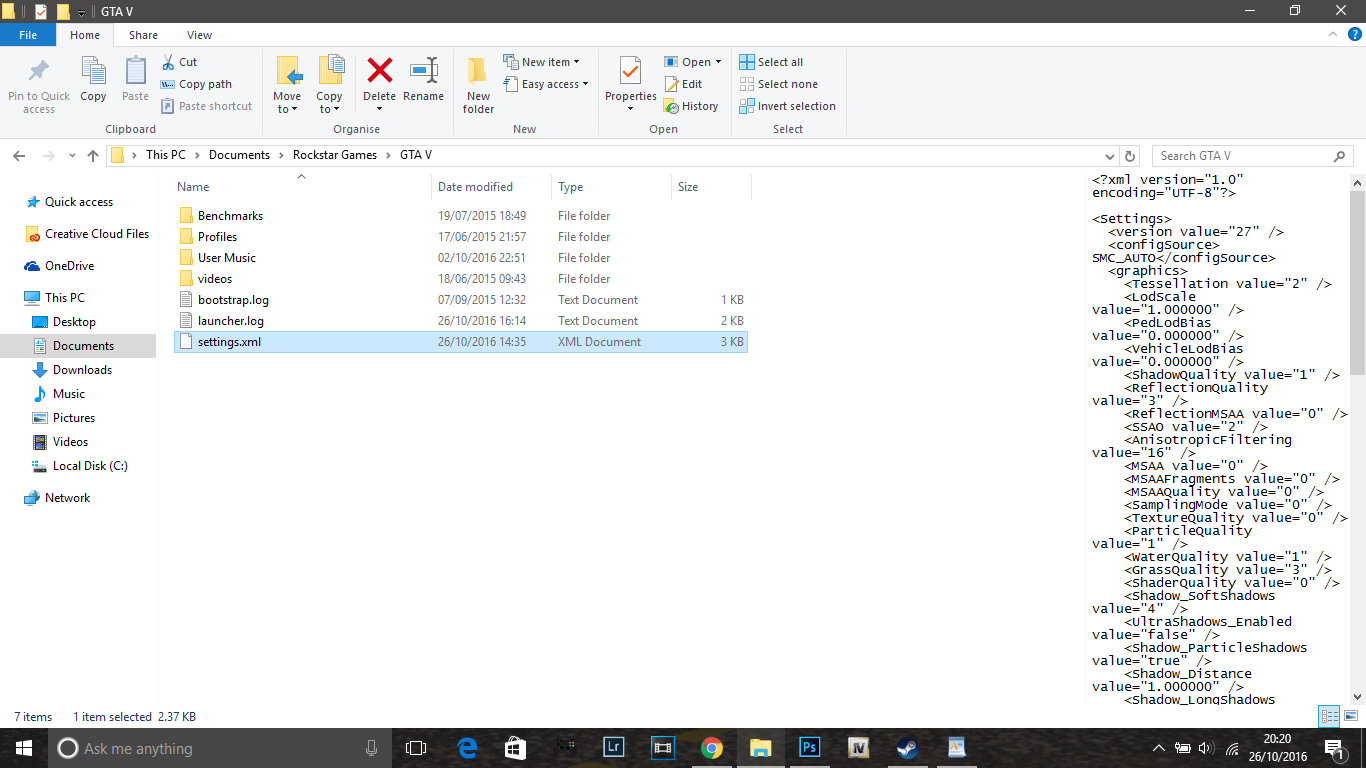The image size is (1366, 768).
Task: Select OneDrive in the navigation pane
Action: [69, 266]
